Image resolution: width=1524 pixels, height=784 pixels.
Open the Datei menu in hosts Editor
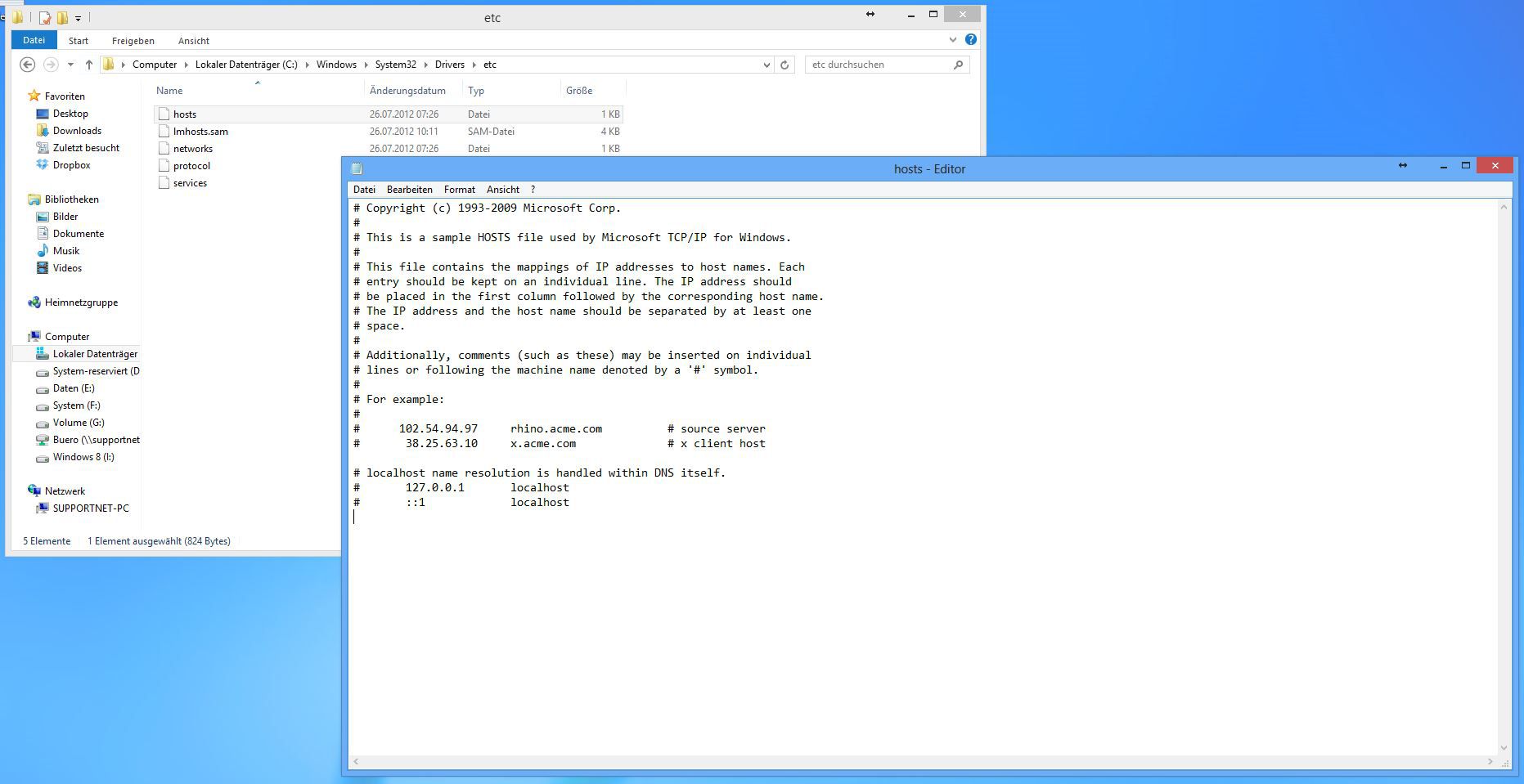[364, 190]
